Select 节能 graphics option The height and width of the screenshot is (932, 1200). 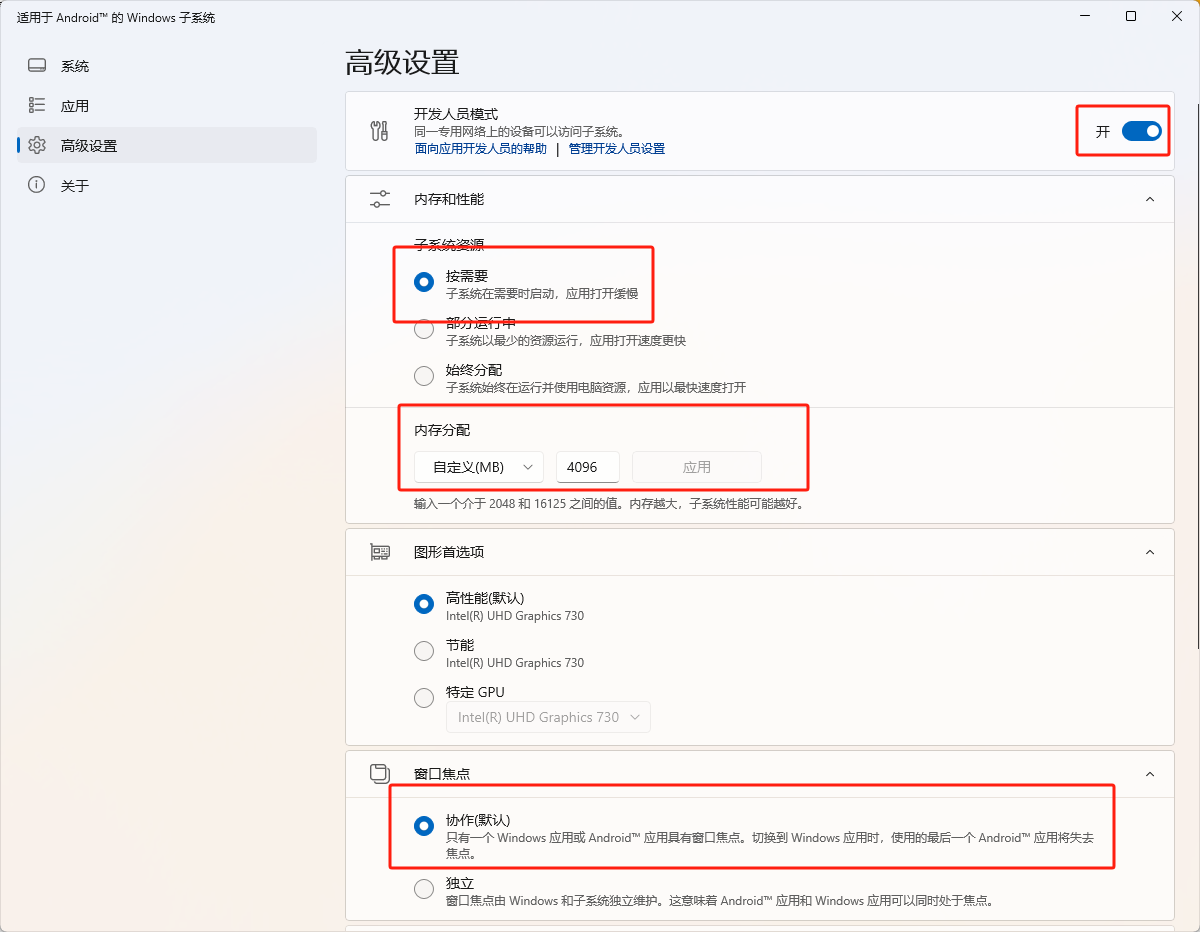[424, 652]
